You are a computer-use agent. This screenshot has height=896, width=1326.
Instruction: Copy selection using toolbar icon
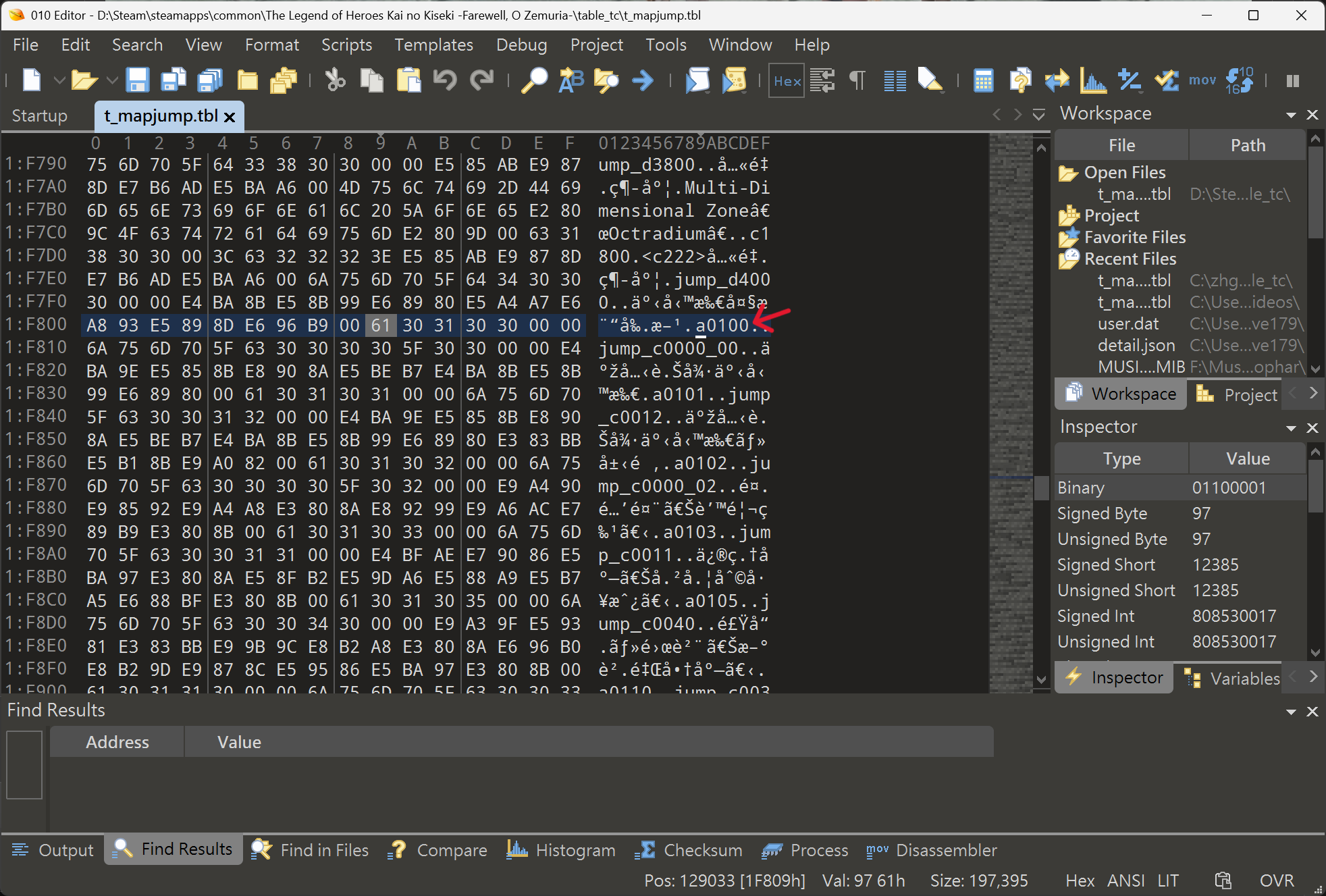371,80
